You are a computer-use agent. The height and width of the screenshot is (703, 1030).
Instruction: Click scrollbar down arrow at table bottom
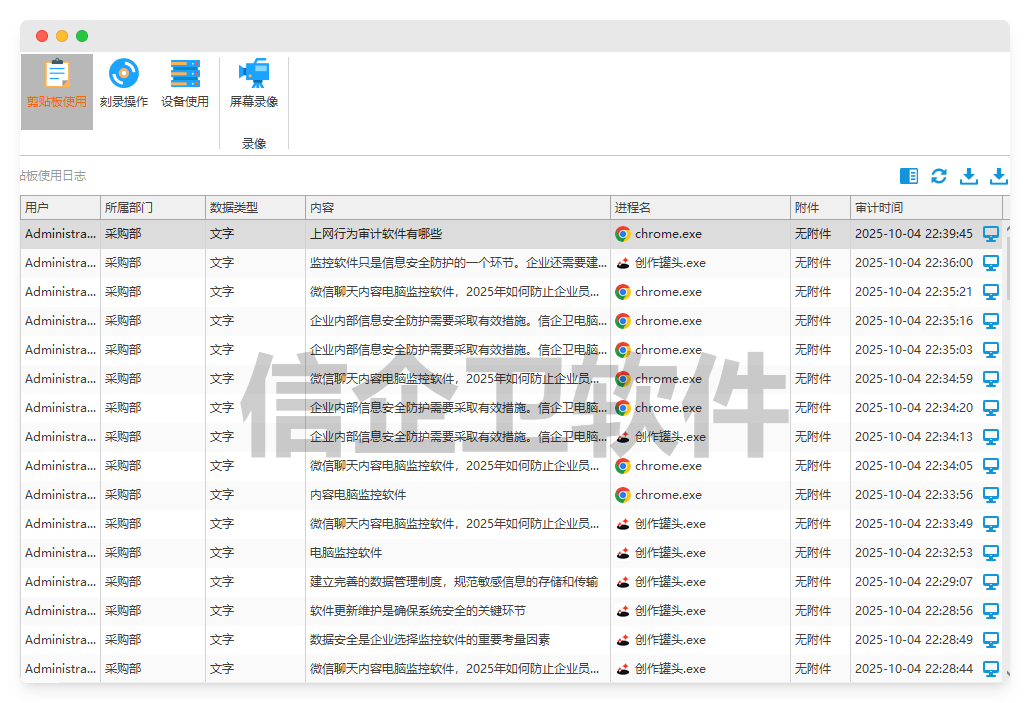click(x=1007, y=673)
